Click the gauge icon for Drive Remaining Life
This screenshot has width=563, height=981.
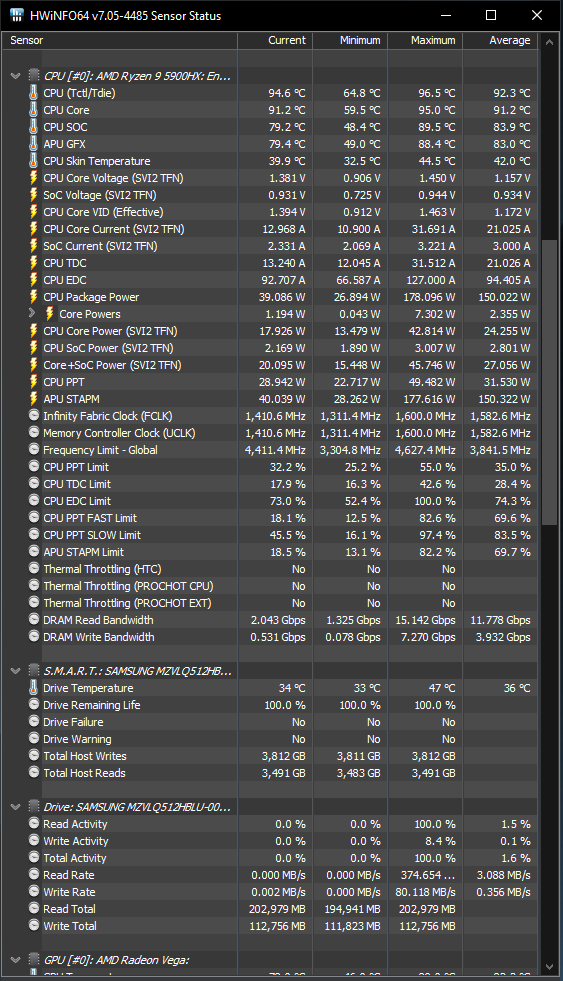point(34,704)
